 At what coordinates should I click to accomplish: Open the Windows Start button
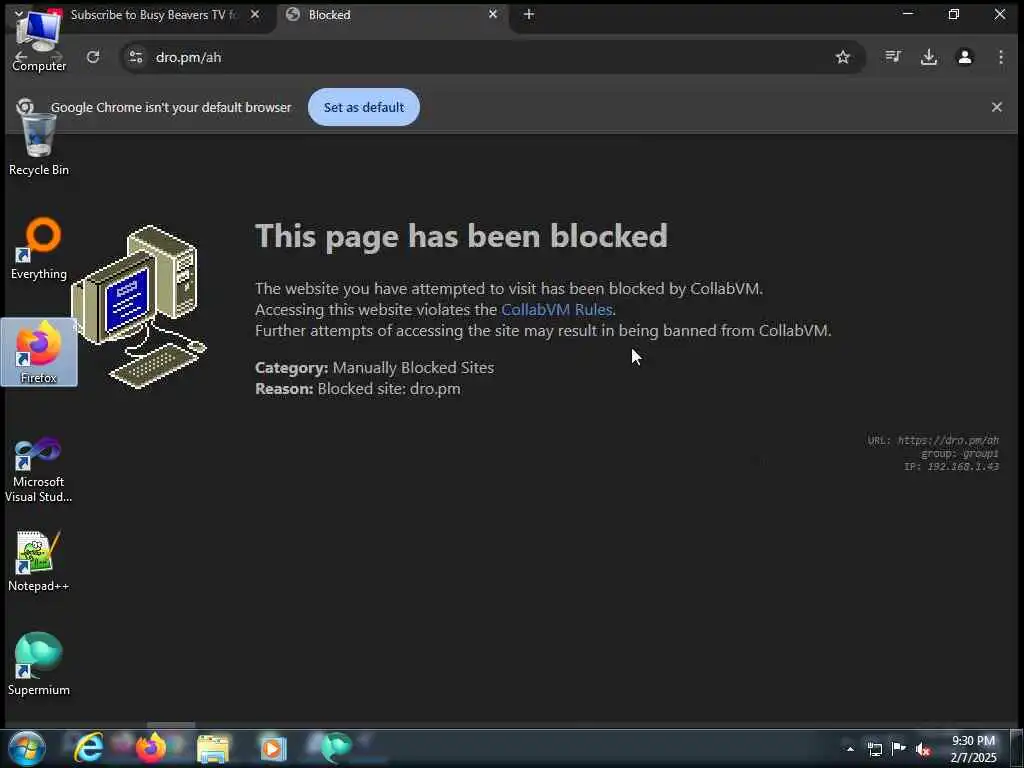click(27, 748)
